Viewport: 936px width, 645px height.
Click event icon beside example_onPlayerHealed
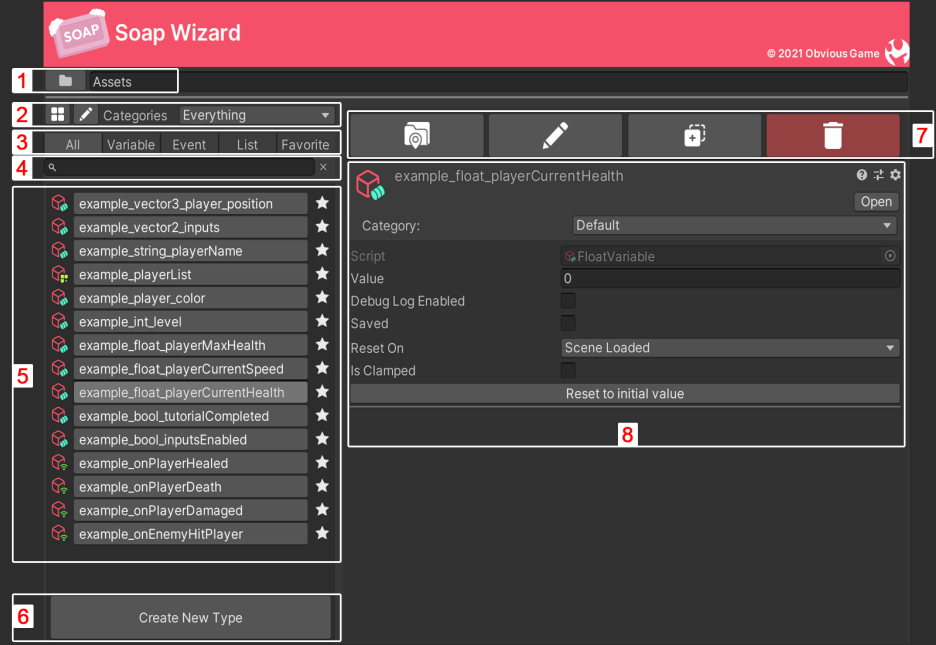[x=60, y=463]
